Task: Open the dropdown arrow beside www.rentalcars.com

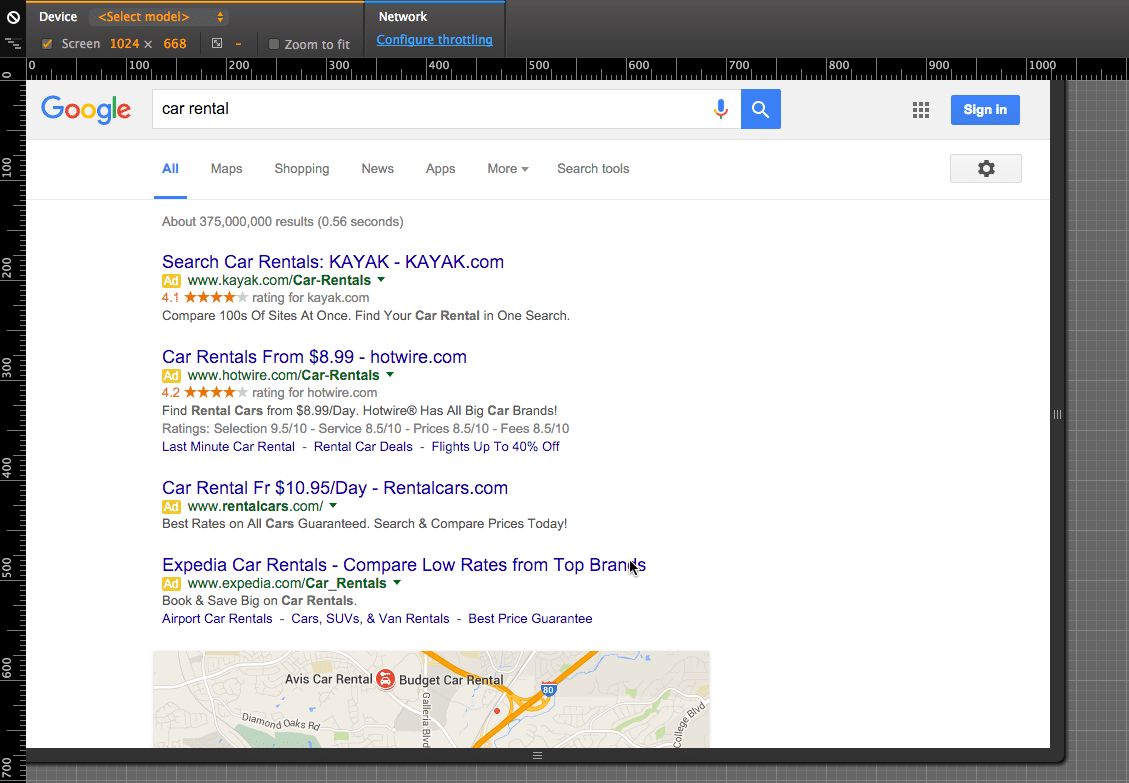Action: (333, 506)
